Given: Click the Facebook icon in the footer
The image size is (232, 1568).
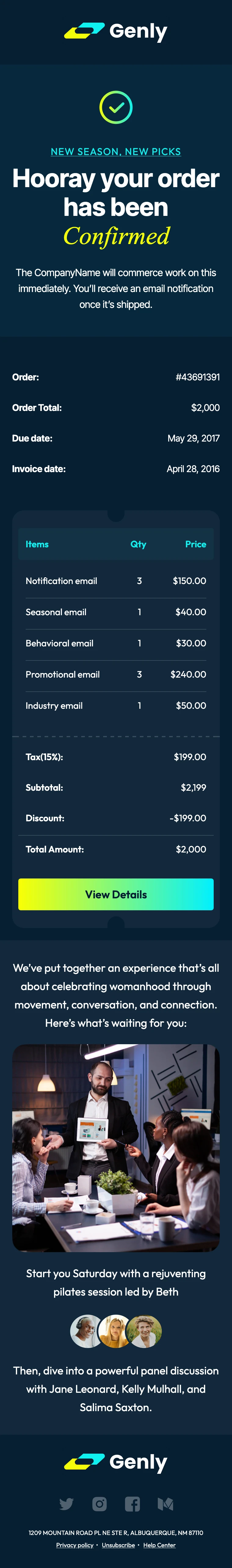Looking at the screenshot, I should click(x=132, y=1504).
